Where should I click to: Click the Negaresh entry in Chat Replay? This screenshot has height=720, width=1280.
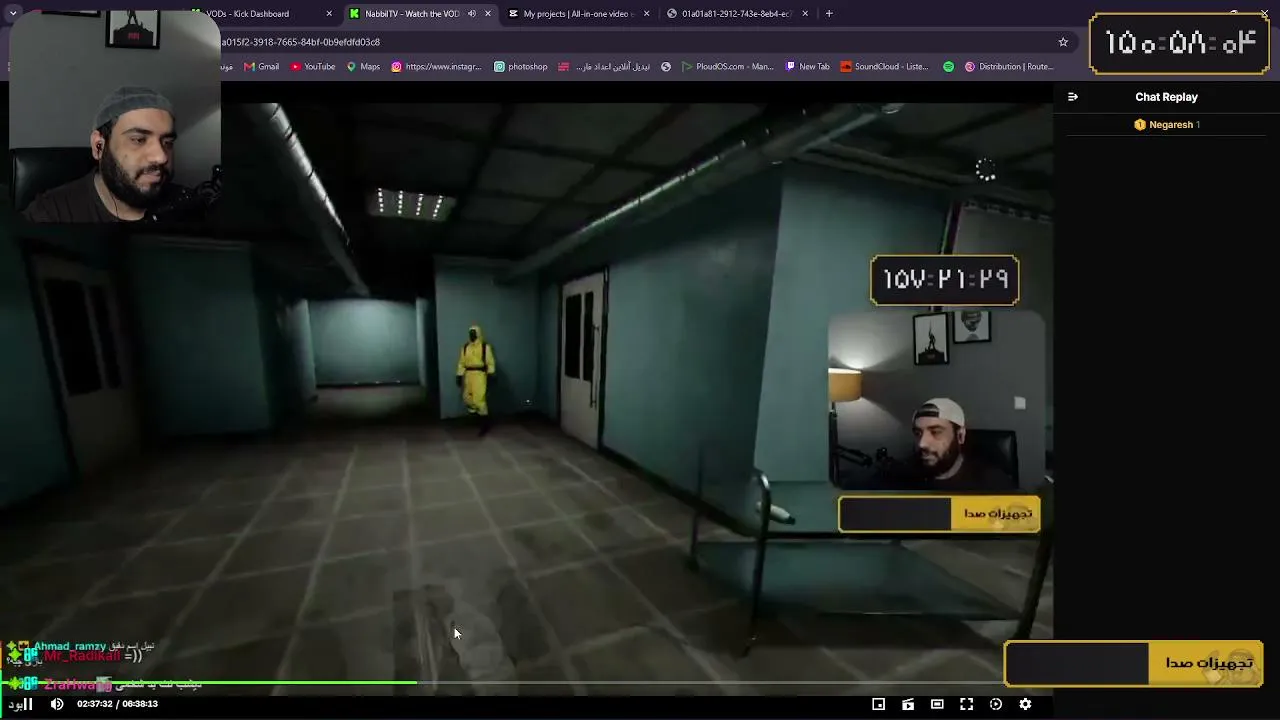(1167, 125)
